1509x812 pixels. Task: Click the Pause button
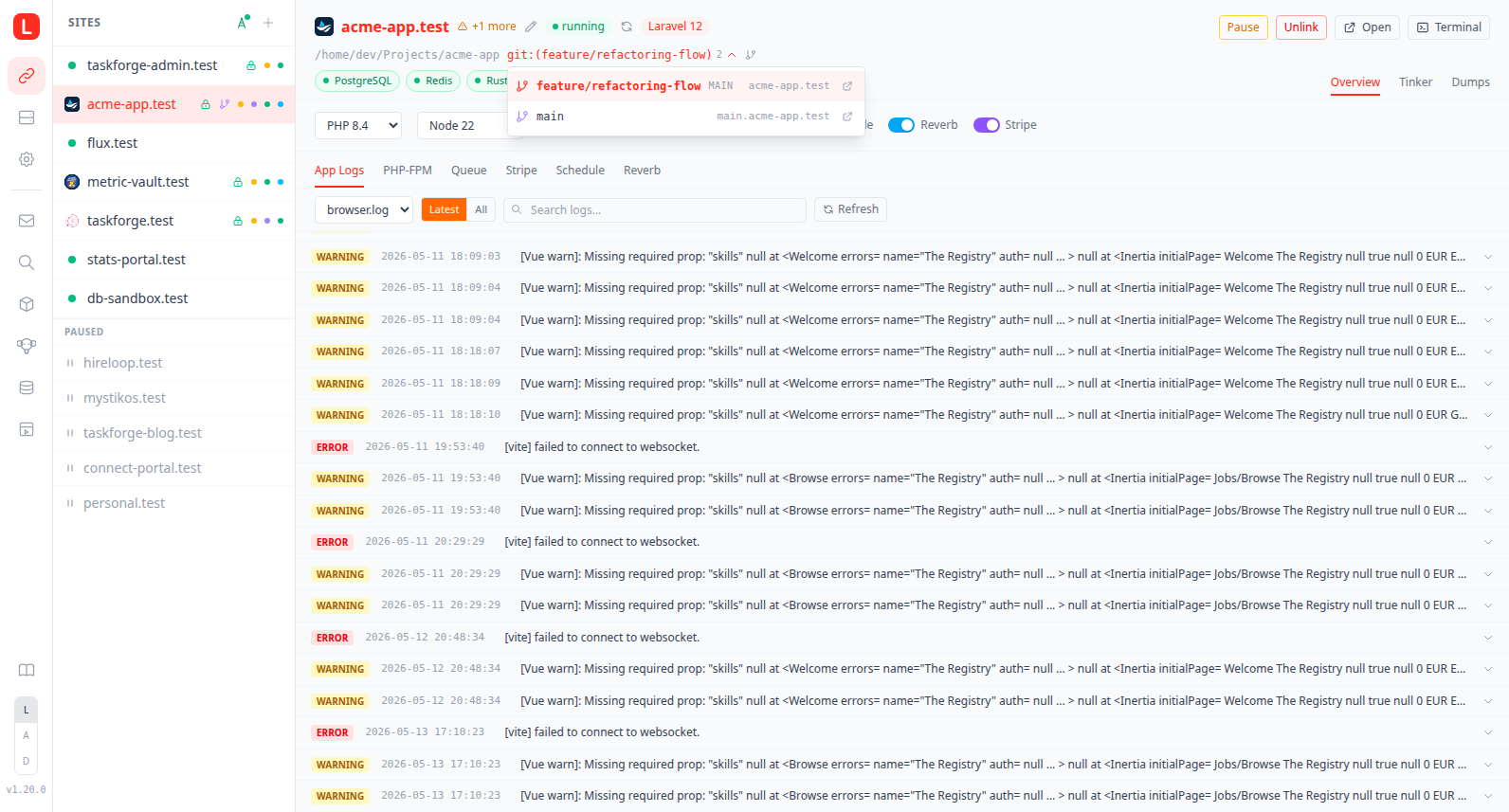[x=1244, y=27]
